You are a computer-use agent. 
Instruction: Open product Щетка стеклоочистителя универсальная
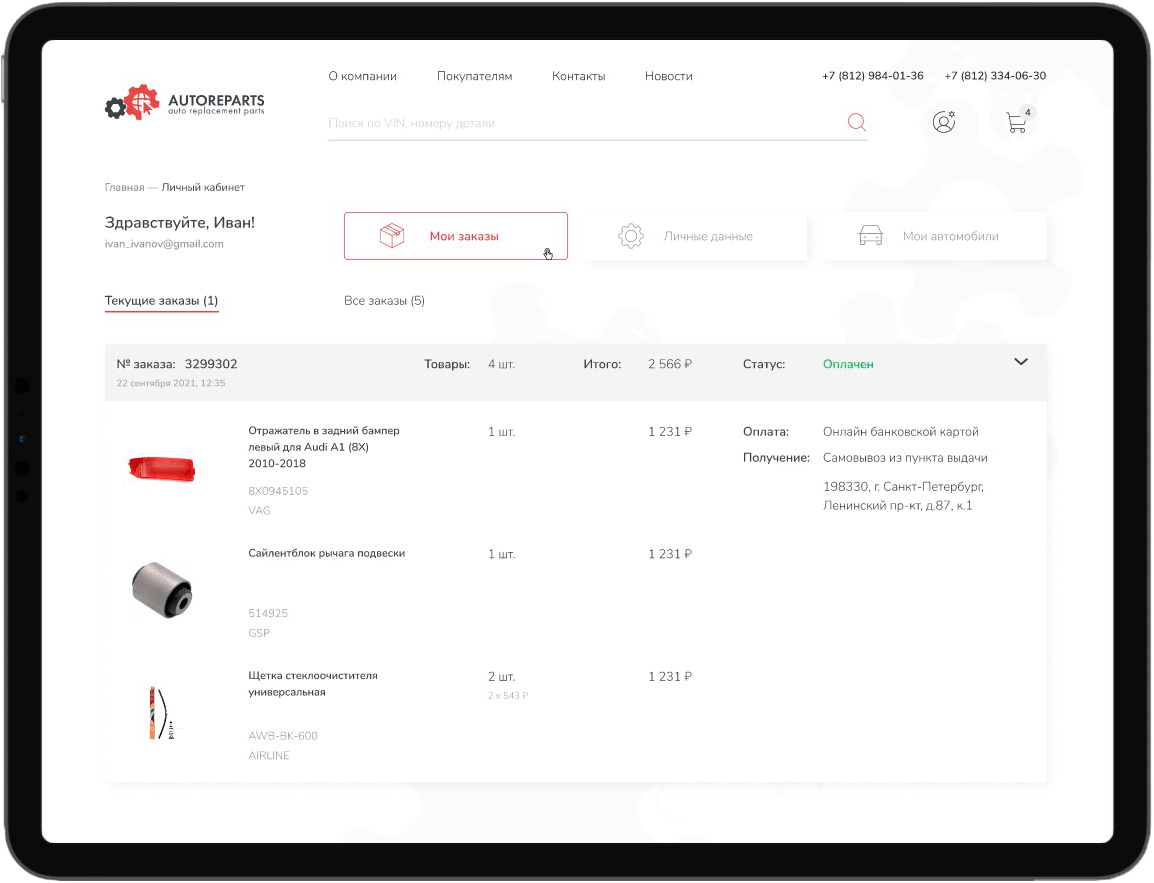pos(313,684)
